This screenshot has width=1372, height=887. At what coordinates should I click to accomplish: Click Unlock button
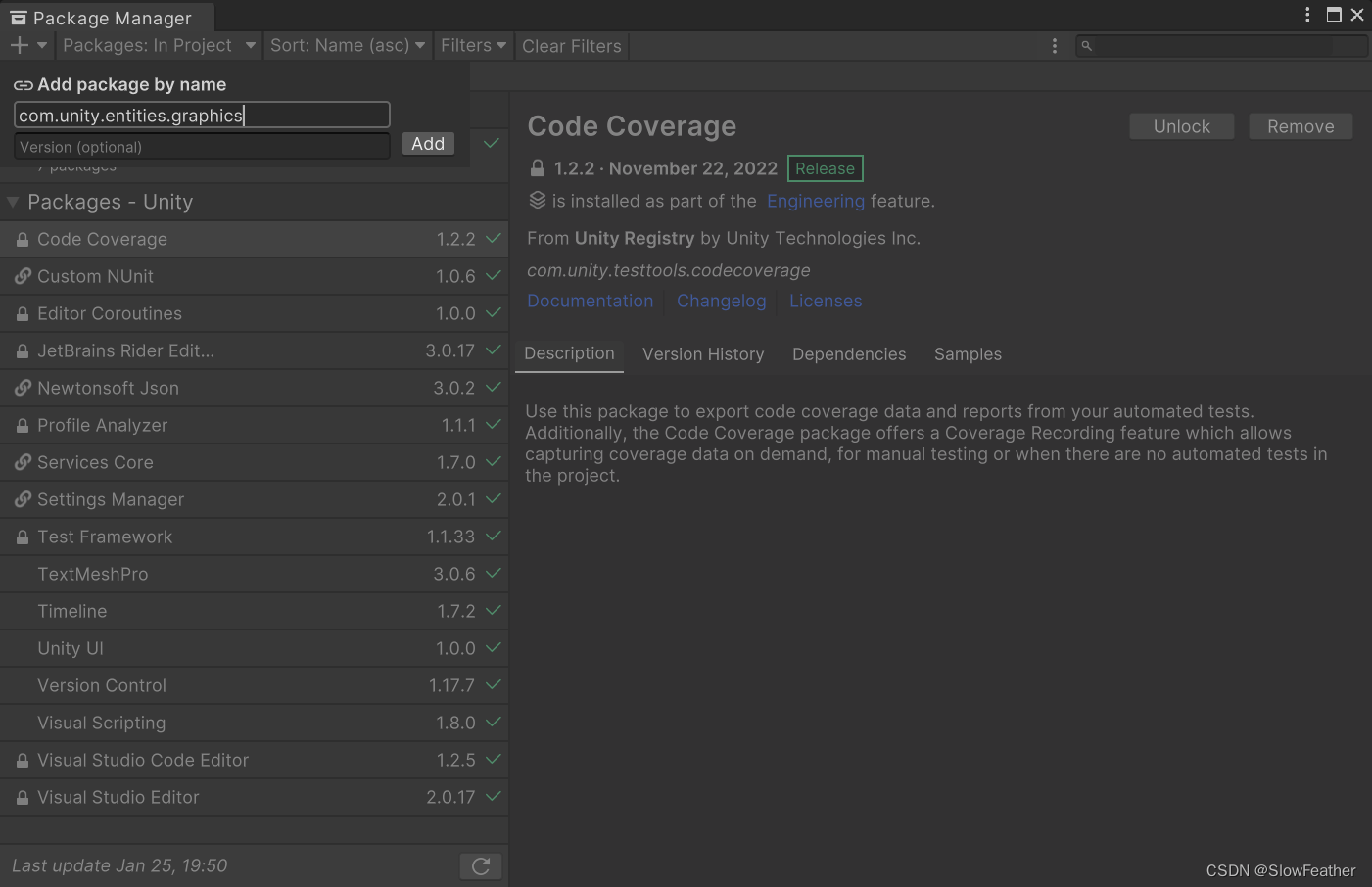tap(1182, 126)
